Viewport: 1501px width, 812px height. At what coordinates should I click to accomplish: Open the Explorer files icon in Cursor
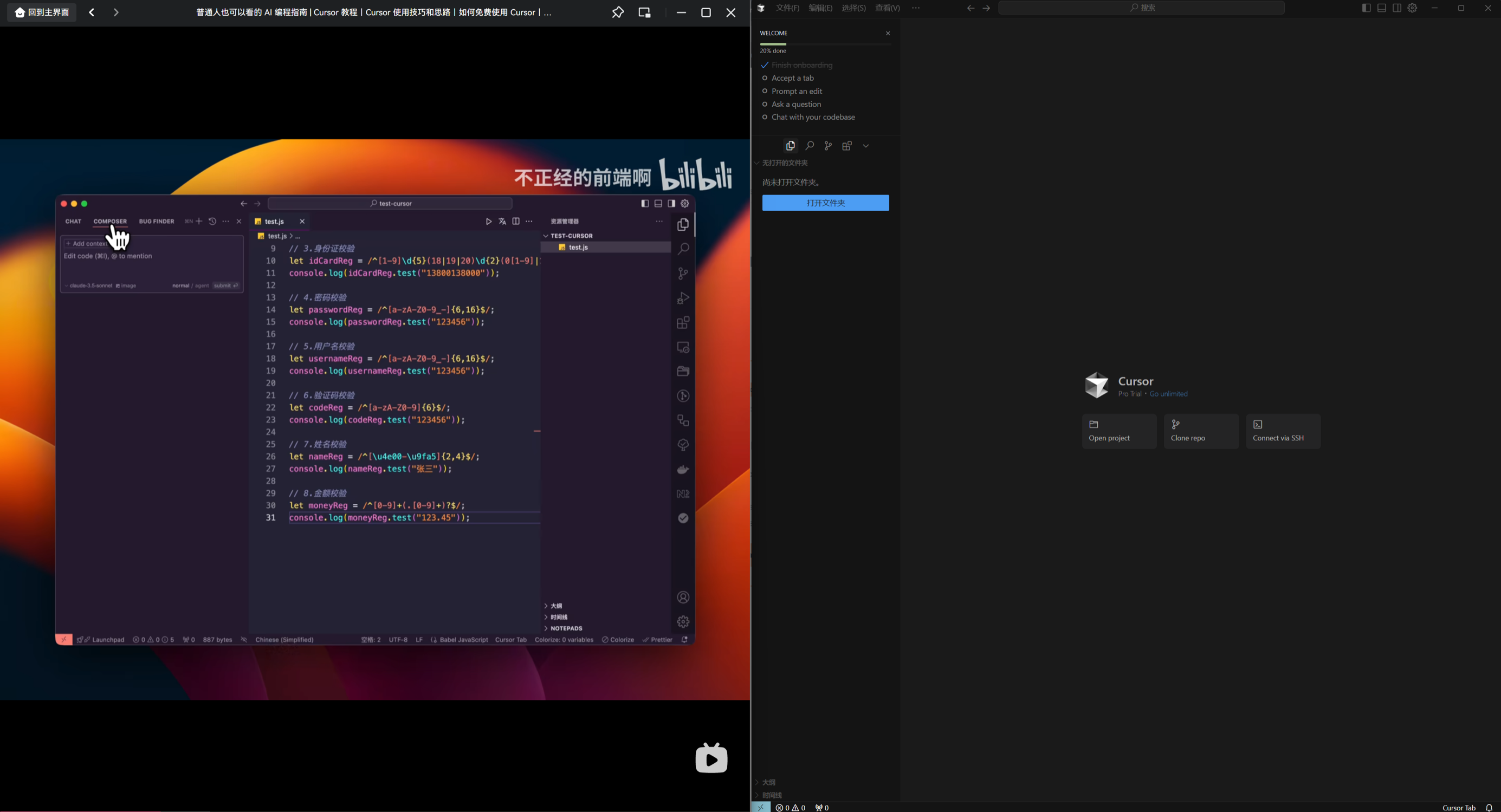tap(790, 146)
